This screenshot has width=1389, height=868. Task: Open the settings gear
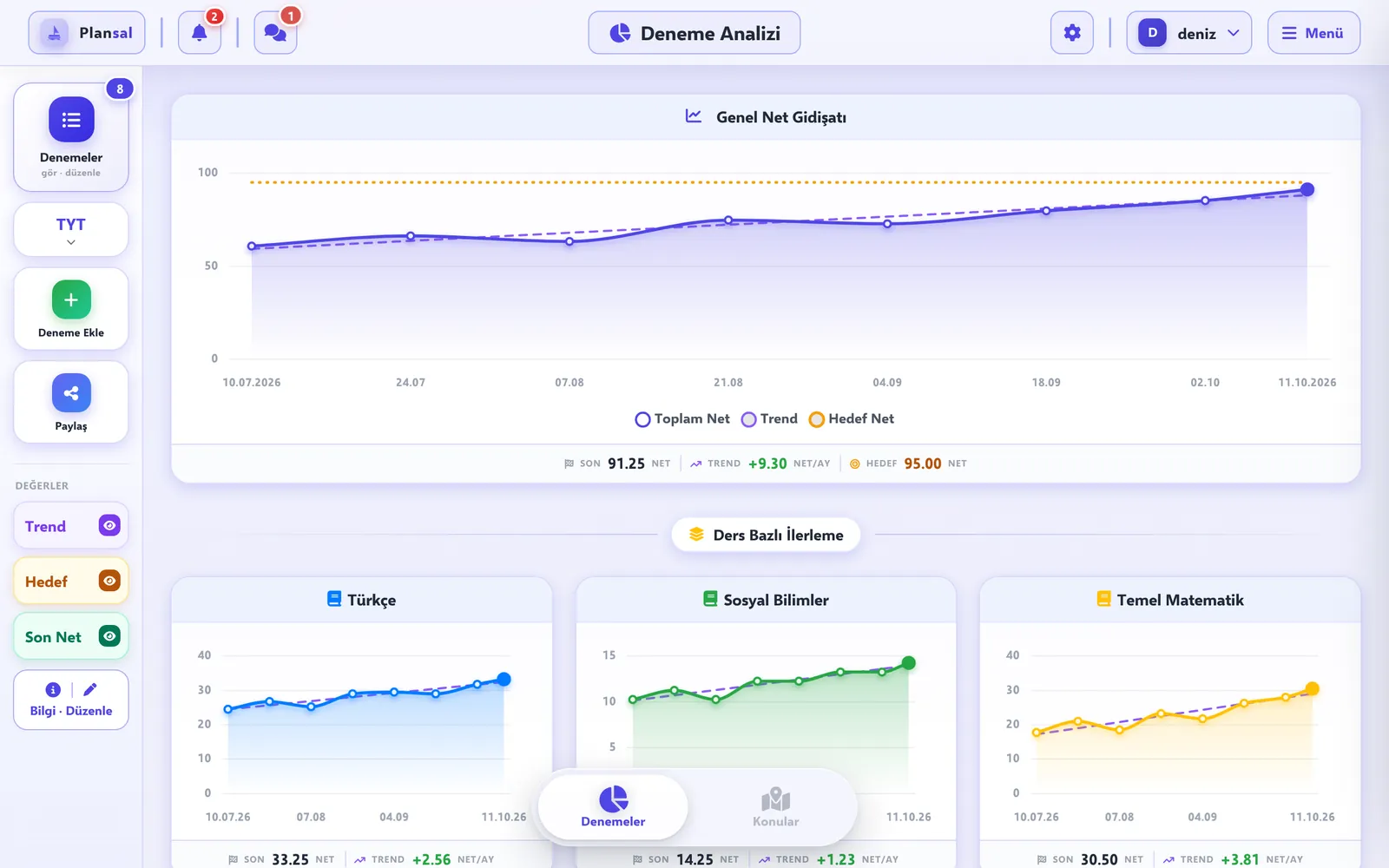[x=1072, y=33]
